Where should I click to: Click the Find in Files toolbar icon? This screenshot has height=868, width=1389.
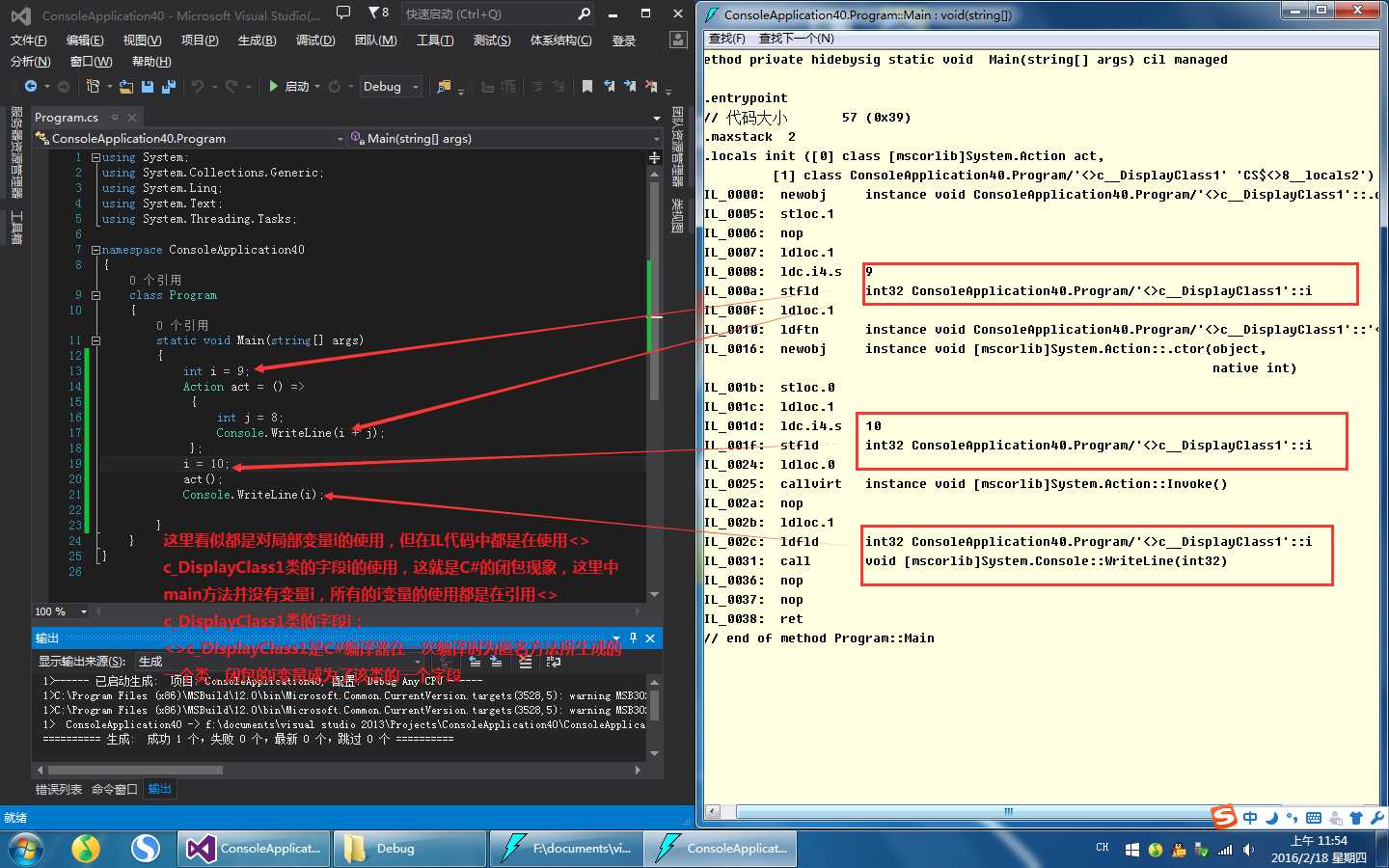(444, 87)
